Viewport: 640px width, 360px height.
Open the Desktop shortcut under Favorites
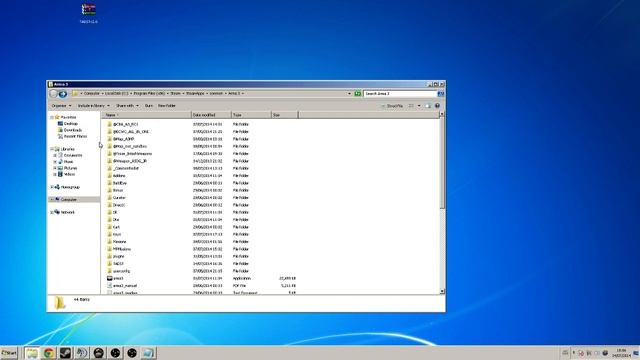[71, 124]
